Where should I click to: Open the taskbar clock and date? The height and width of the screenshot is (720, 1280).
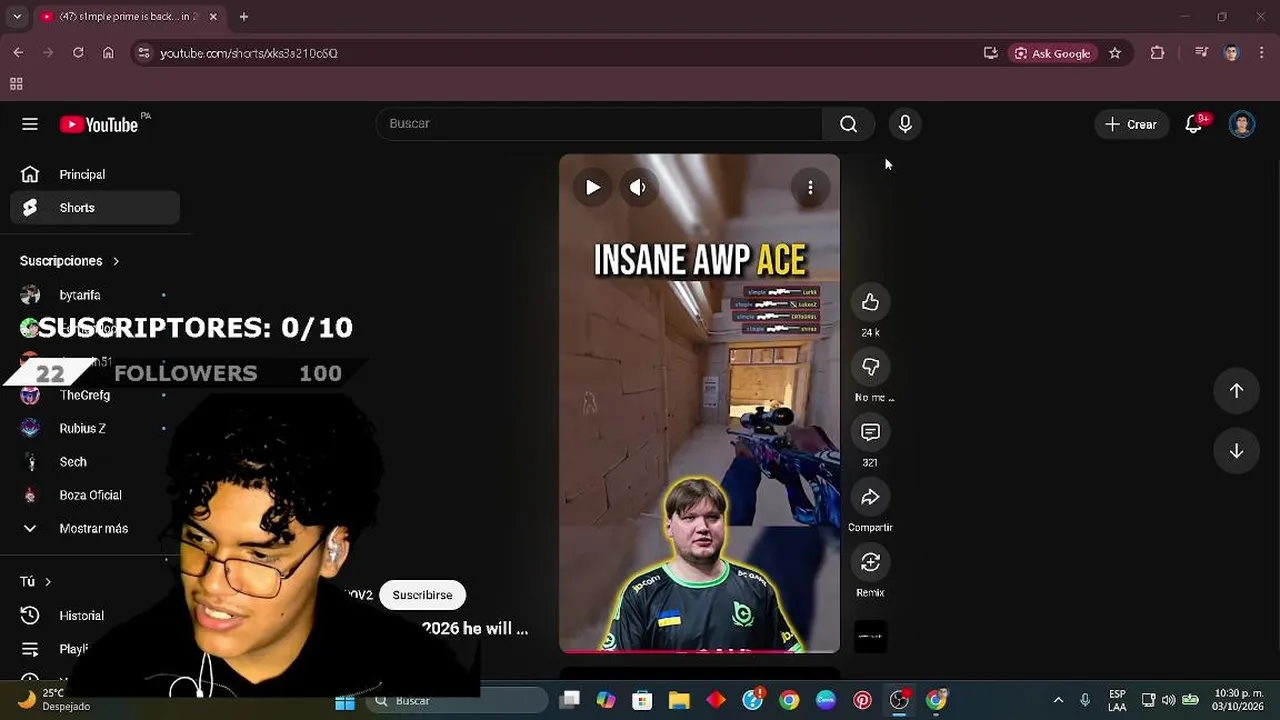pos(1238,700)
